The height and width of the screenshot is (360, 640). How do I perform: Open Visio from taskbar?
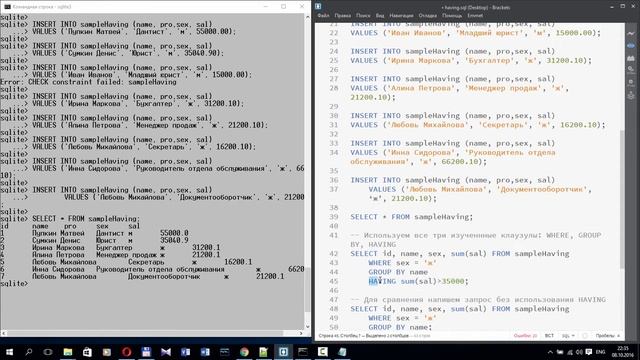tap(185, 351)
